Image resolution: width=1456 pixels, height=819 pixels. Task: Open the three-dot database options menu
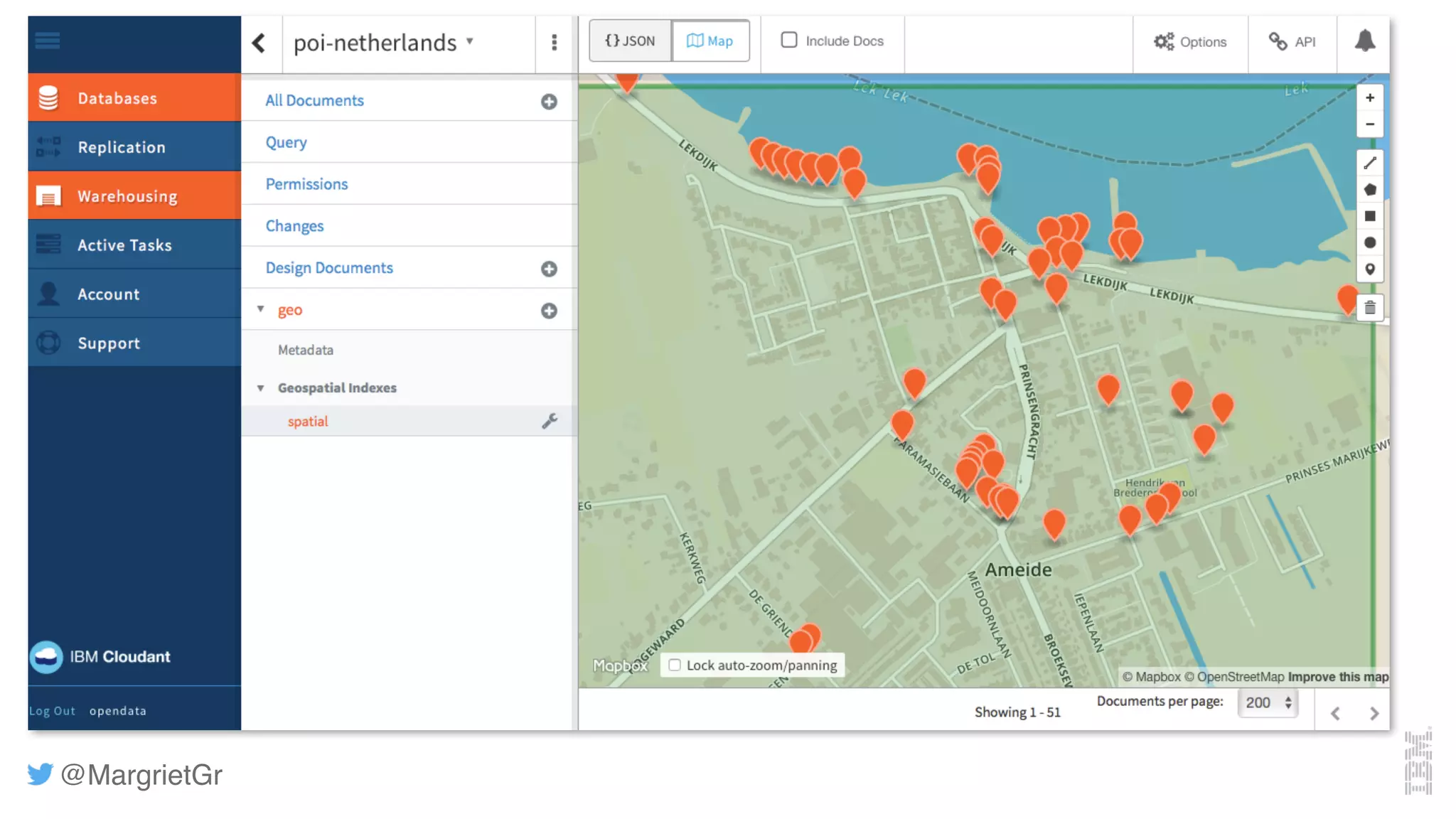pyautogui.click(x=555, y=43)
